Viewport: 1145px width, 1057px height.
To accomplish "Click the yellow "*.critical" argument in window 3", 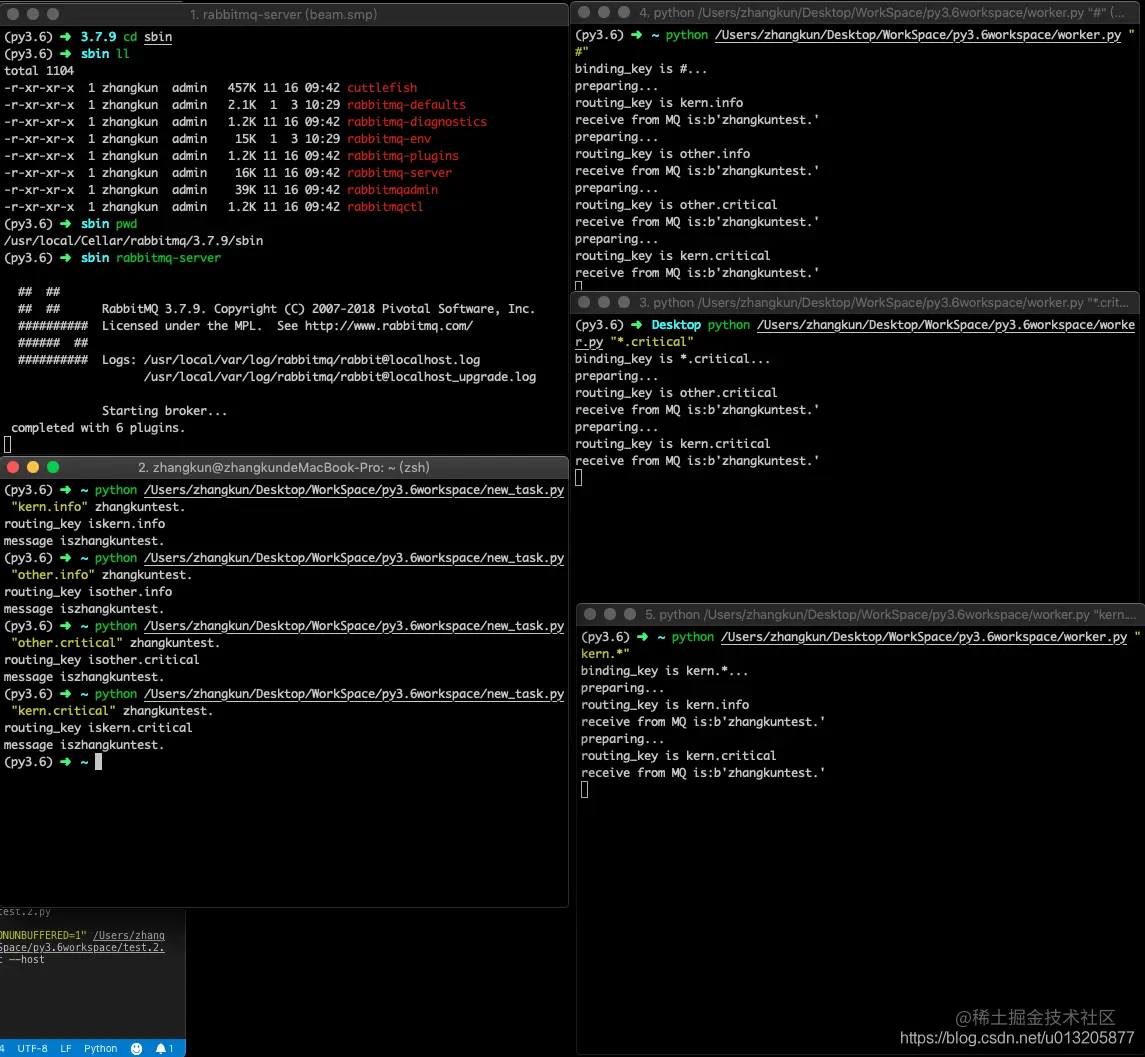I will pyautogui.click(x=651, y=342).
